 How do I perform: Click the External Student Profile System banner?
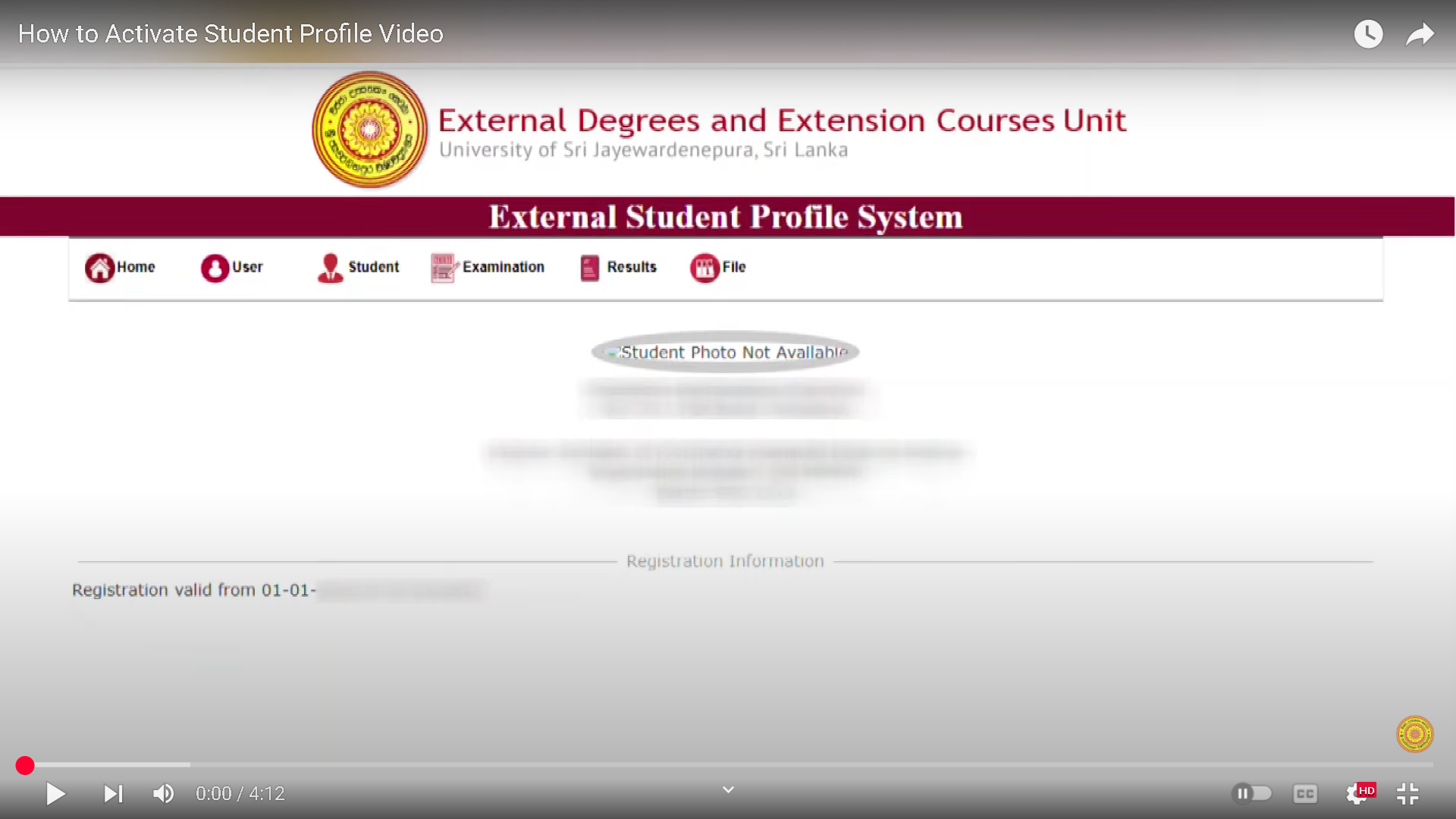(726, 217)
